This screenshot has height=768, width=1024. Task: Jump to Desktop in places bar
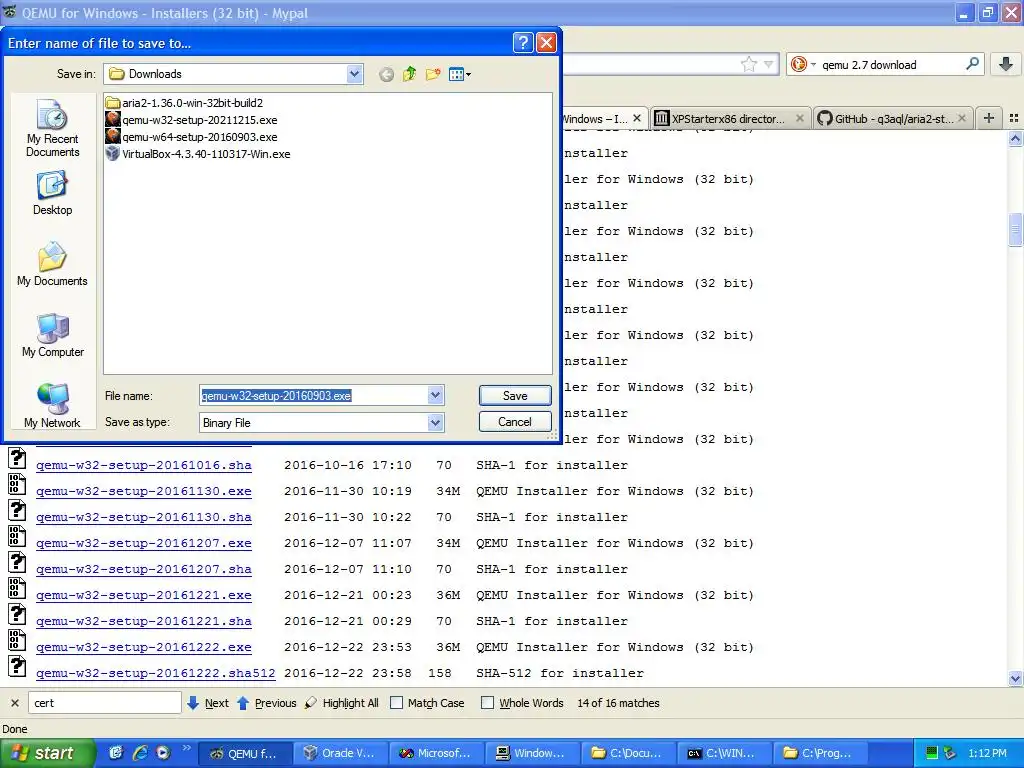pos(52,193)
